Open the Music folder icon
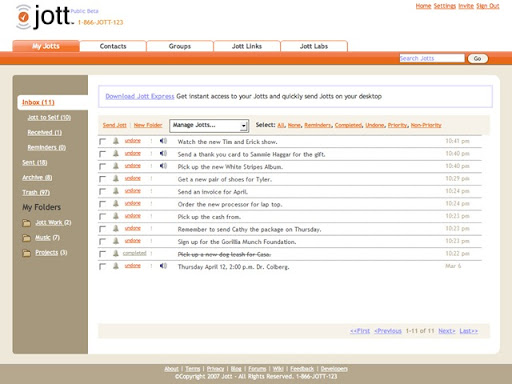Viewport: 512px width, 384px height. point(26,238)
